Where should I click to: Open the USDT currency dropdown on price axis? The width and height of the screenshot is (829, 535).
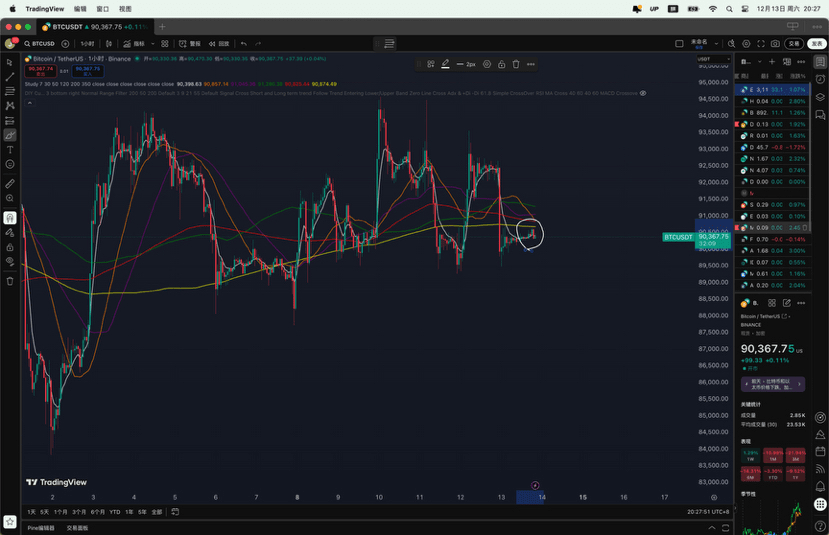[713, 59]
